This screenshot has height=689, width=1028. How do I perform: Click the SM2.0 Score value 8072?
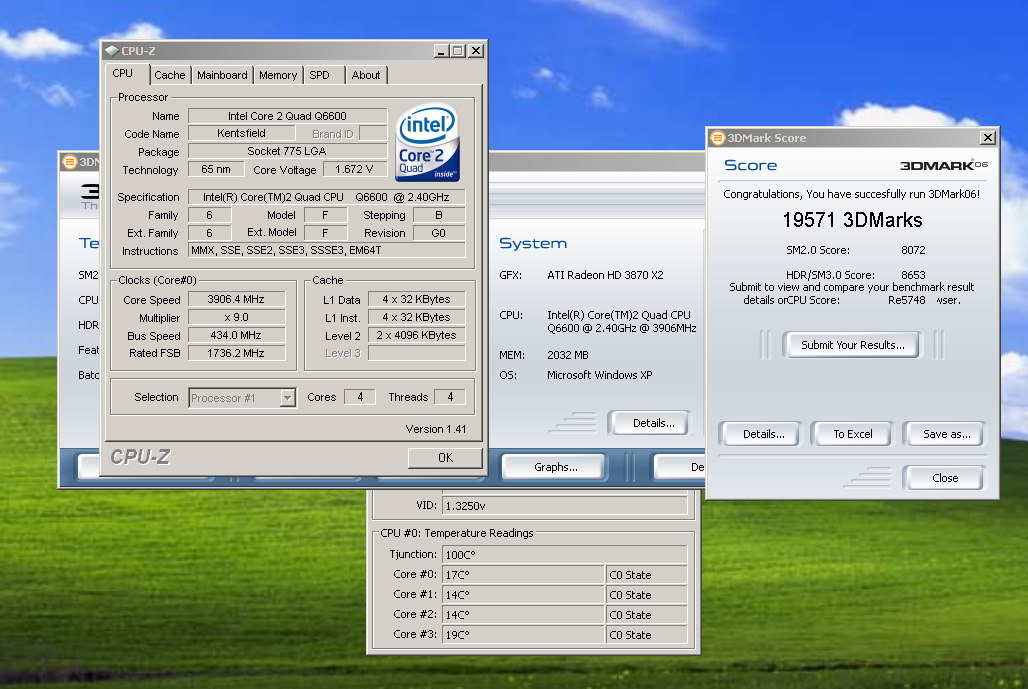pyautogui.click(x=913, y=250)
